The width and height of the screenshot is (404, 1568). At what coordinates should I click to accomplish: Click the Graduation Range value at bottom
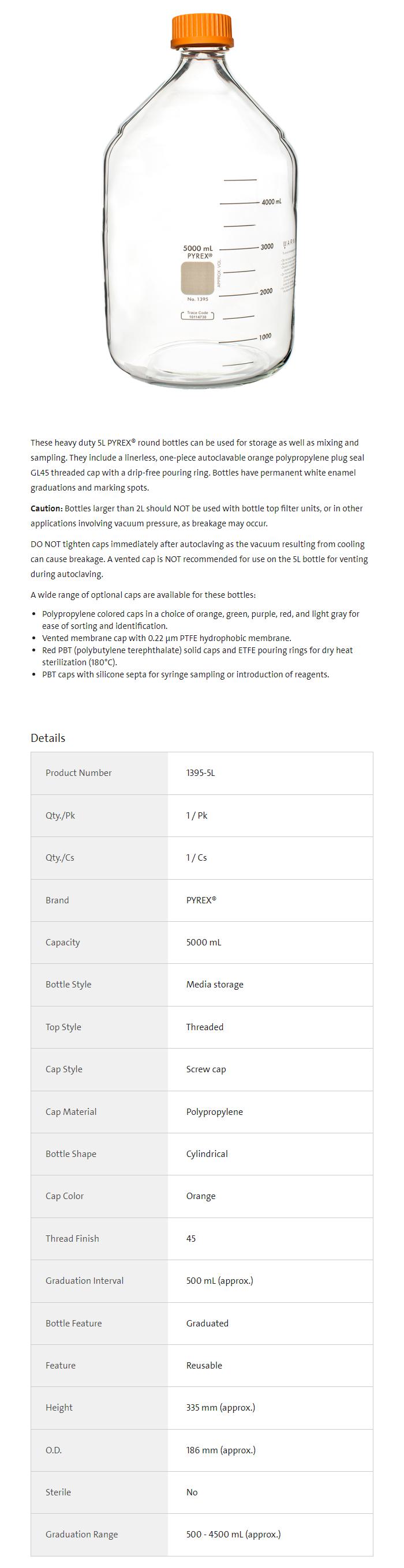click(x=233, y=1535)
